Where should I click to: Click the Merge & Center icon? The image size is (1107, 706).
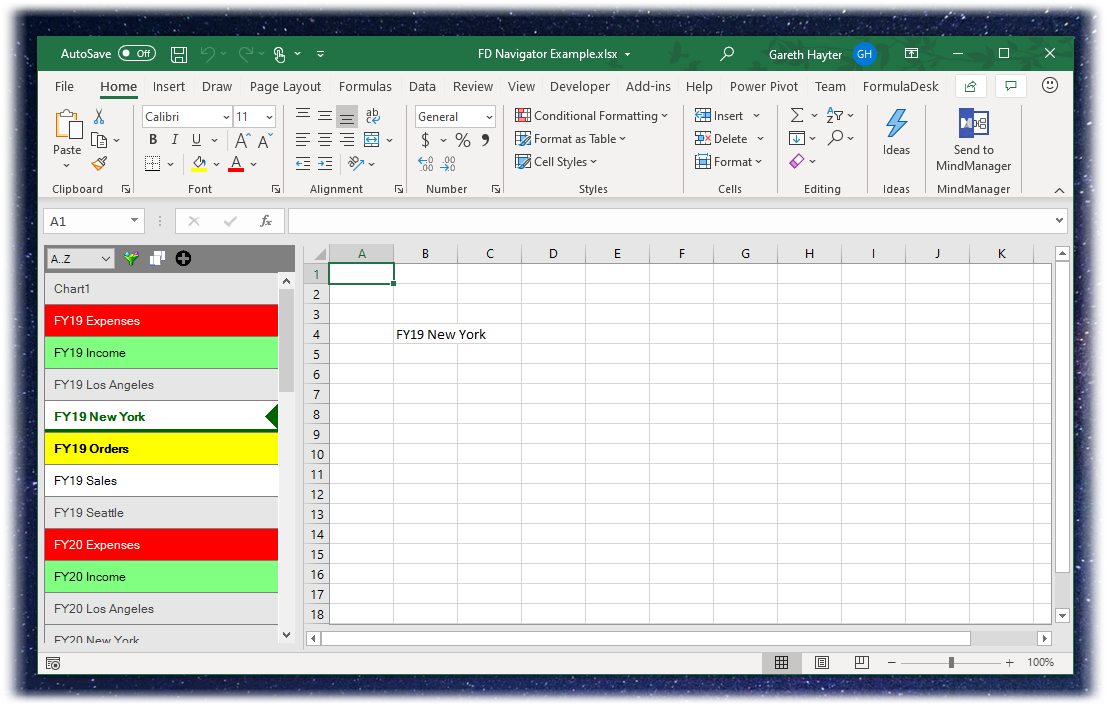coord(371,140)
